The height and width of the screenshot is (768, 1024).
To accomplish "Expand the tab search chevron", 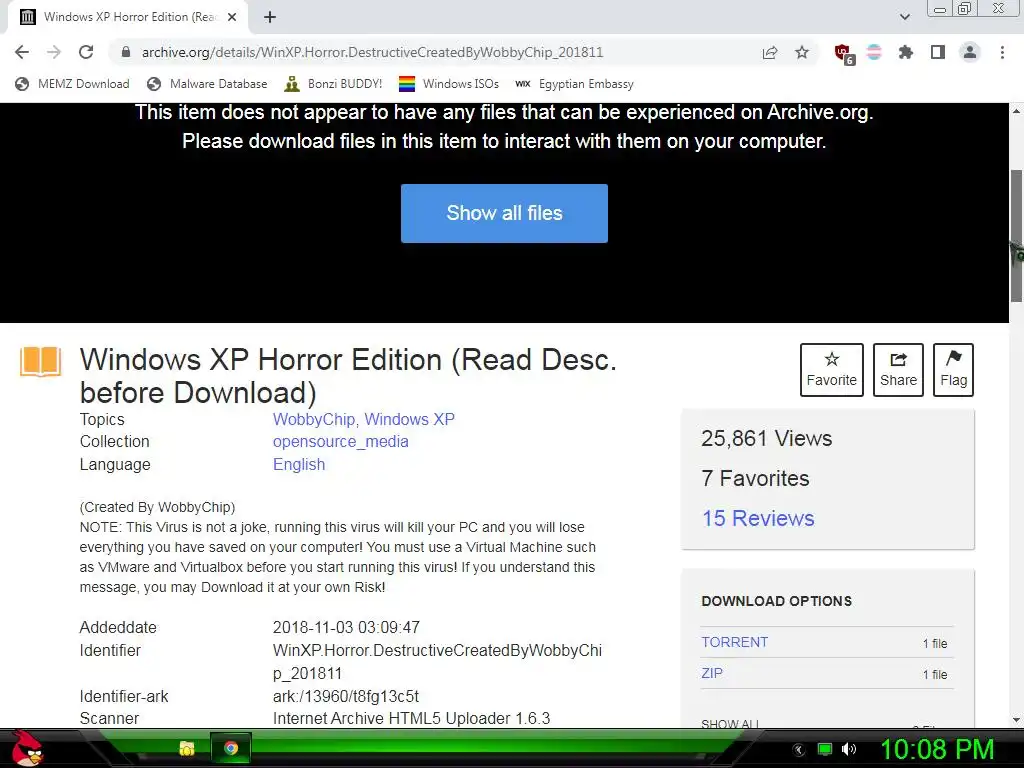I will click(904, 17).
